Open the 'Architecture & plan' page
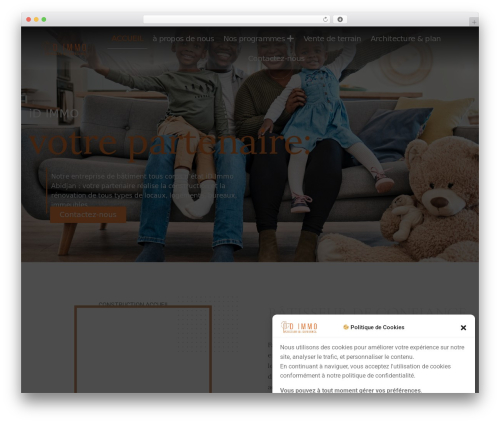The height and width of the screenshot is (423, 500). tap(406, 39)
